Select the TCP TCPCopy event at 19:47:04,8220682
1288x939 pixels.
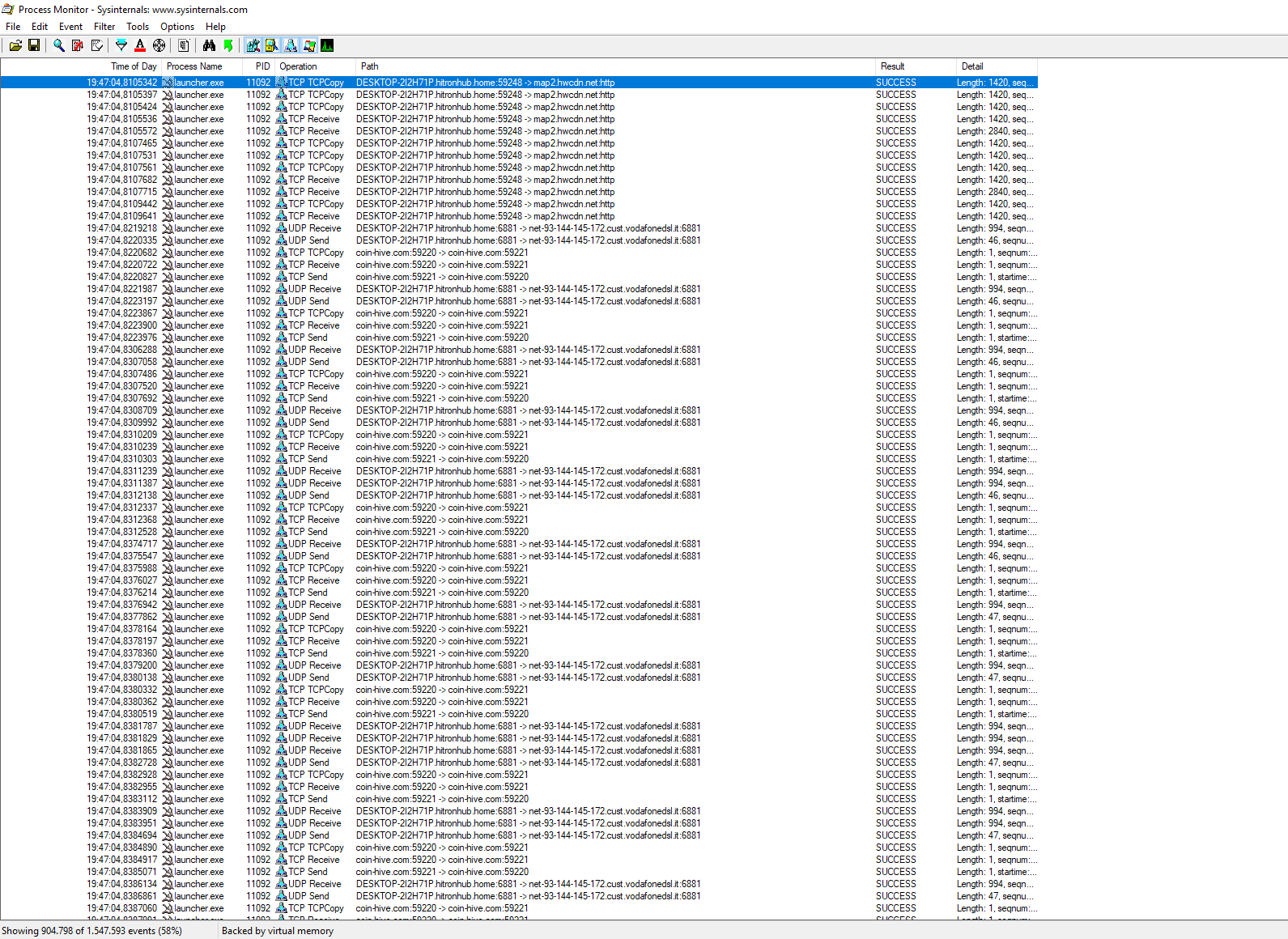518,253
